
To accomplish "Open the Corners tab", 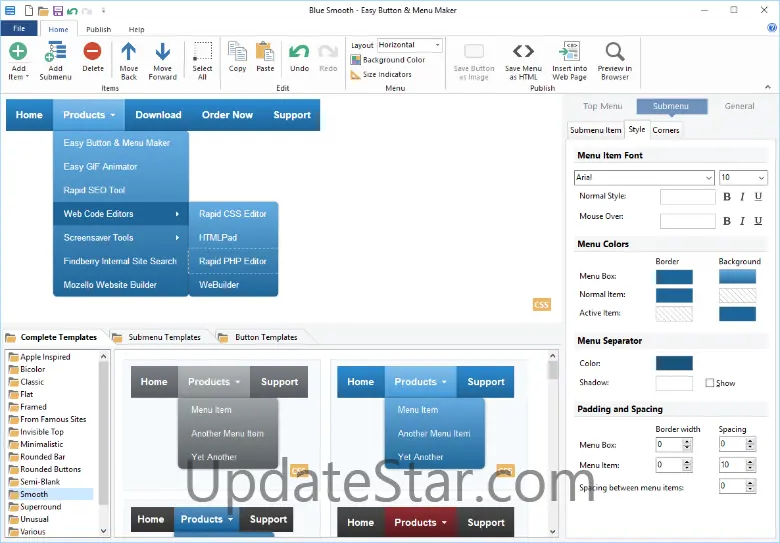I will [666, 130].
